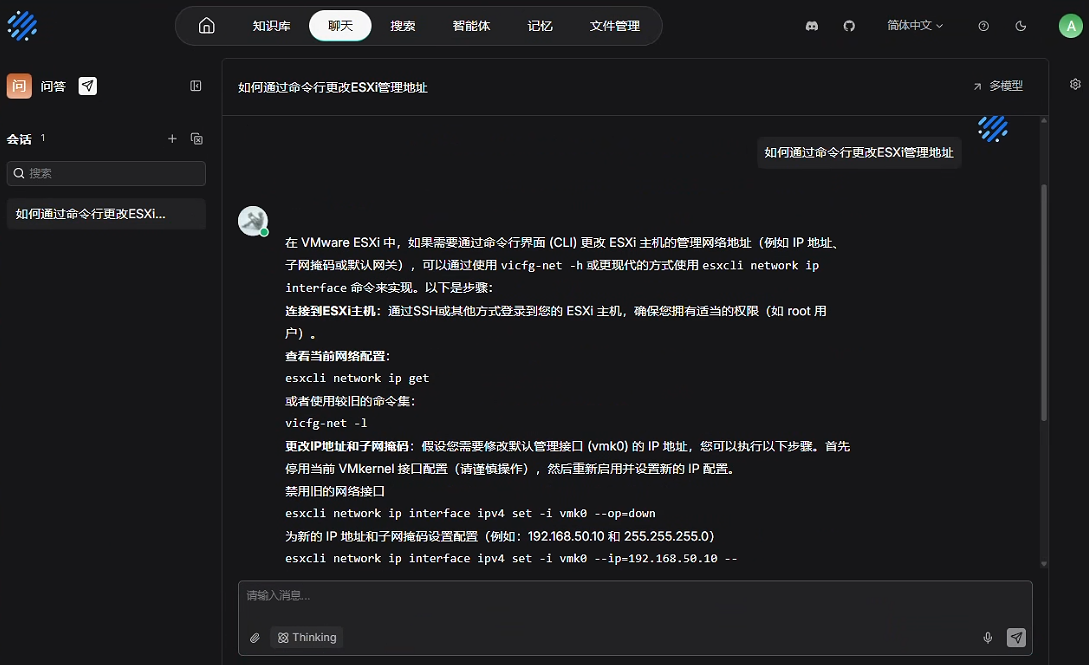Open the GitHub repository icon

coord(849,26)
